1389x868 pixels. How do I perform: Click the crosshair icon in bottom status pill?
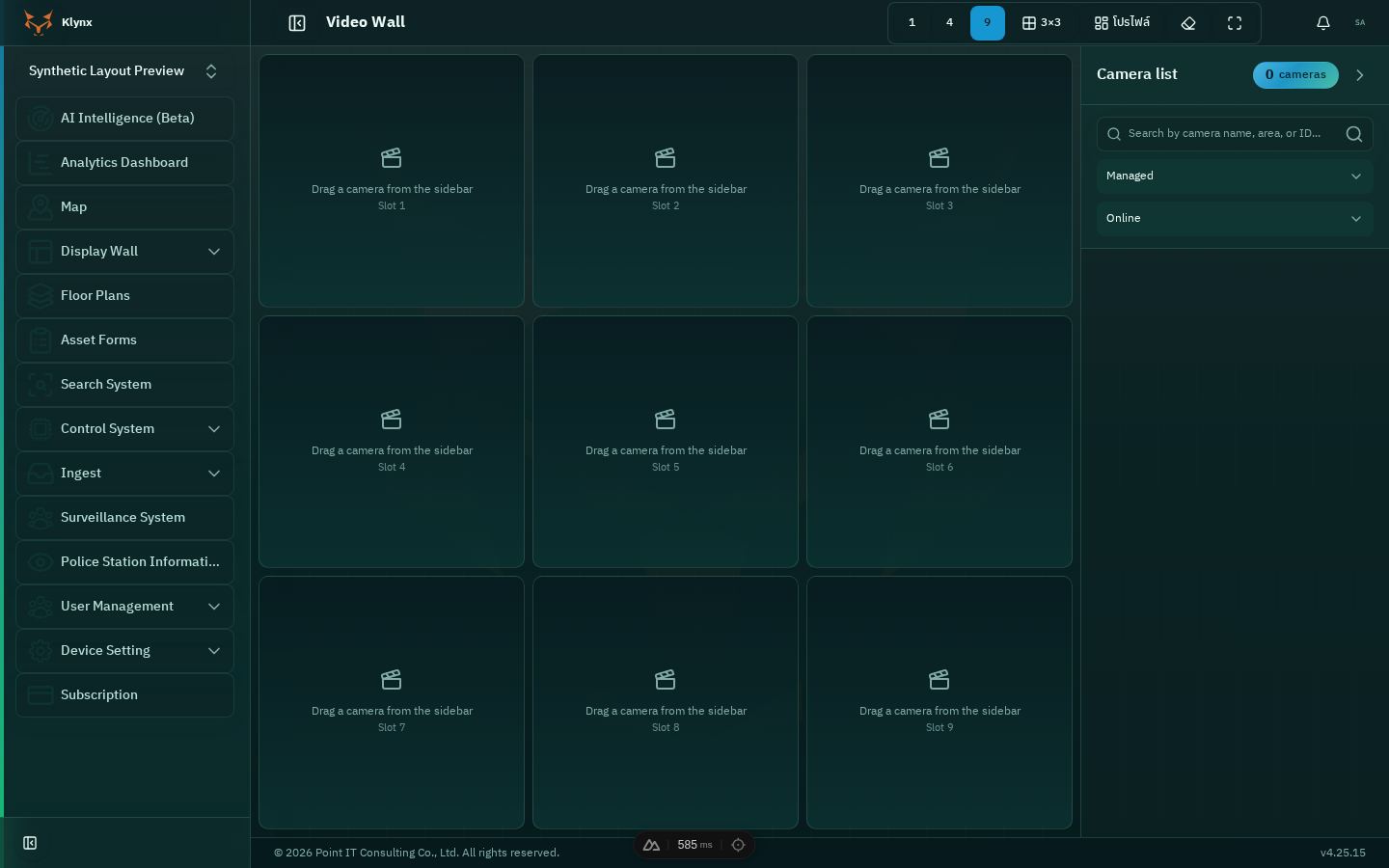tap(738, 845)
